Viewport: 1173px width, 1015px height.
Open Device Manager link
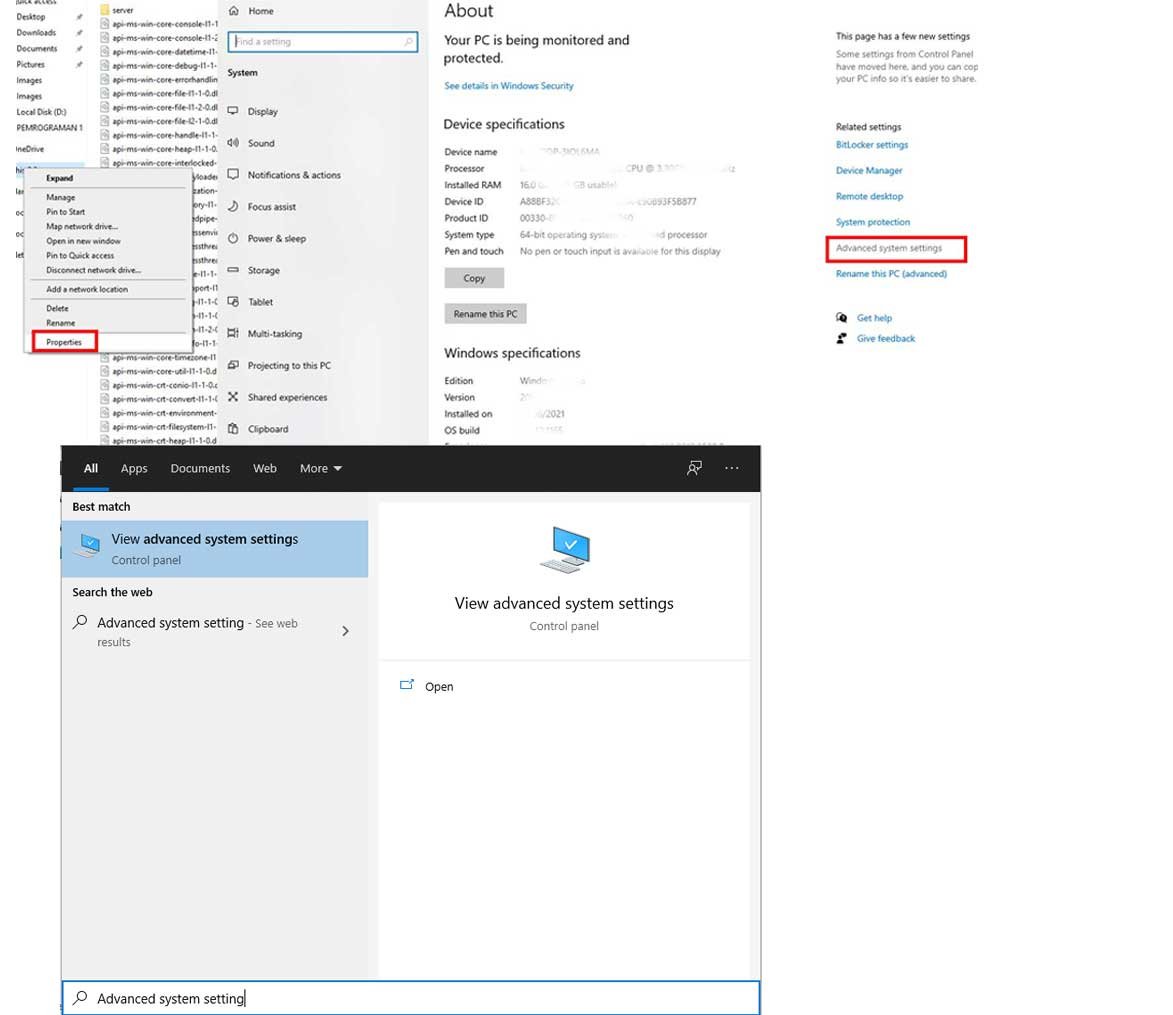coord(869,171)
